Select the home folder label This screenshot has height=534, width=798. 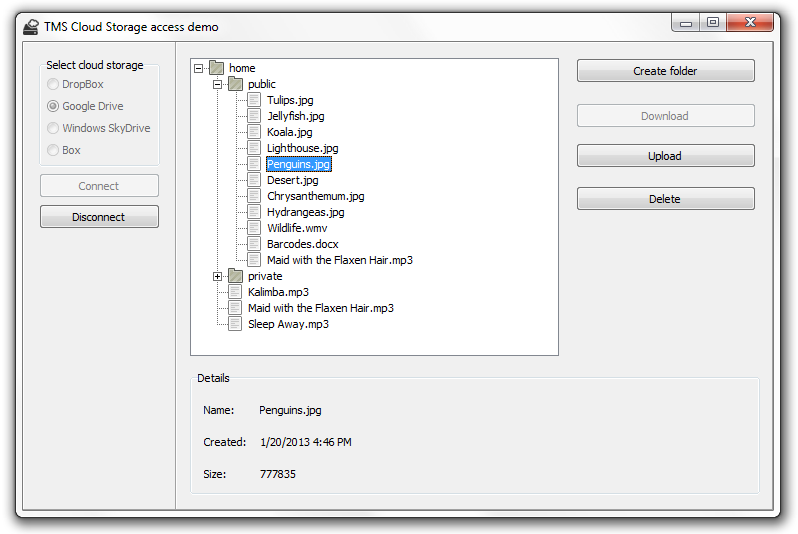[x=242, y=68]
